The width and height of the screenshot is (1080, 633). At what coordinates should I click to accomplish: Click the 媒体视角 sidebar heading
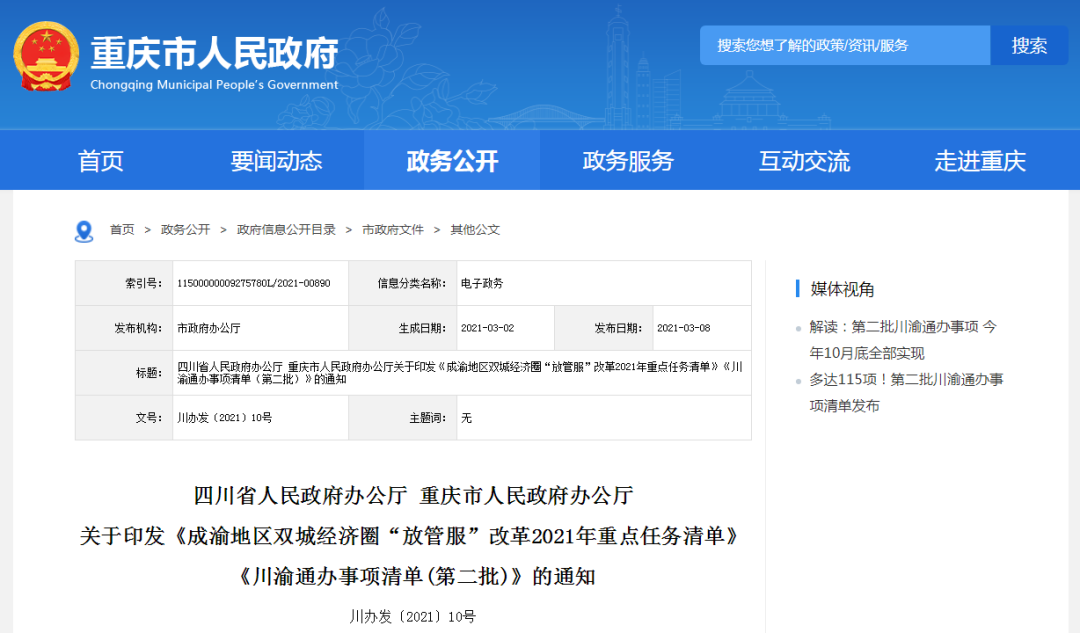point(842,289)
